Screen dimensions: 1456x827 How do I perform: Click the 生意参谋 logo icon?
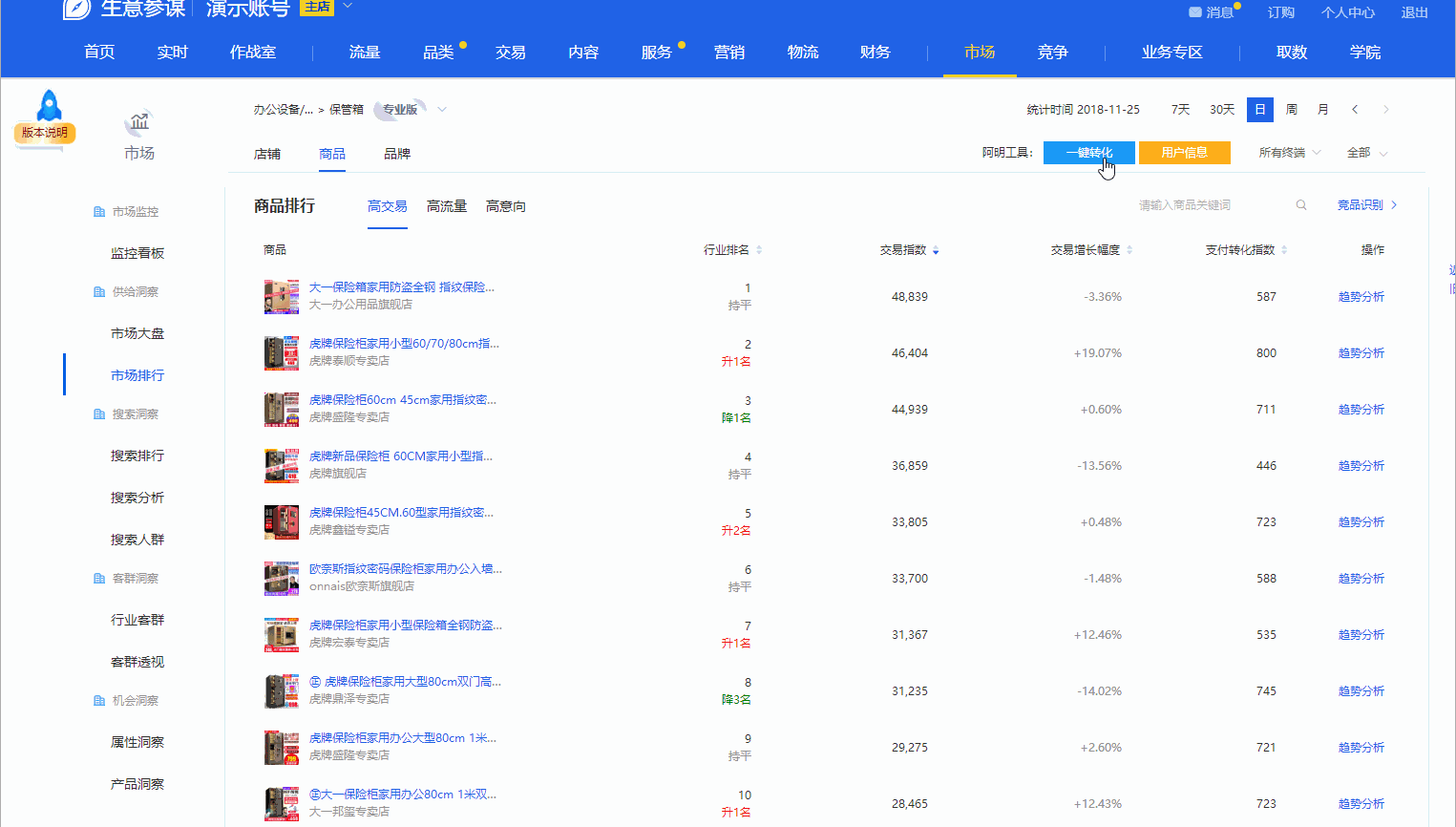[x=76, y=8]
